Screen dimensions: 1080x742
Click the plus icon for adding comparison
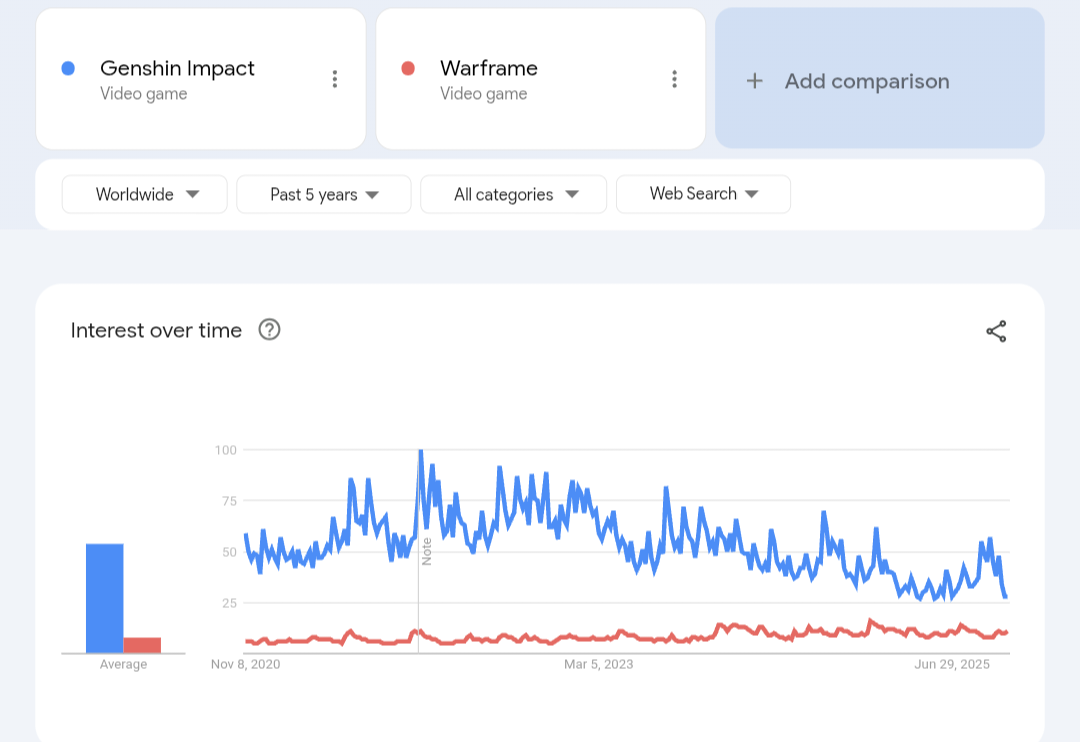click(755, 81)
